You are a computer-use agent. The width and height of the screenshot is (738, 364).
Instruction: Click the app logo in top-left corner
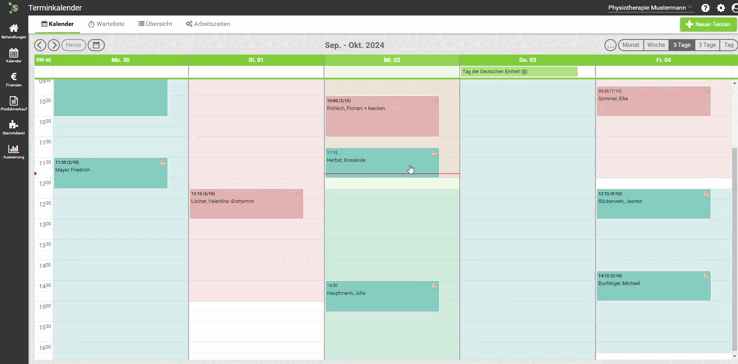(x=14, y=8)
